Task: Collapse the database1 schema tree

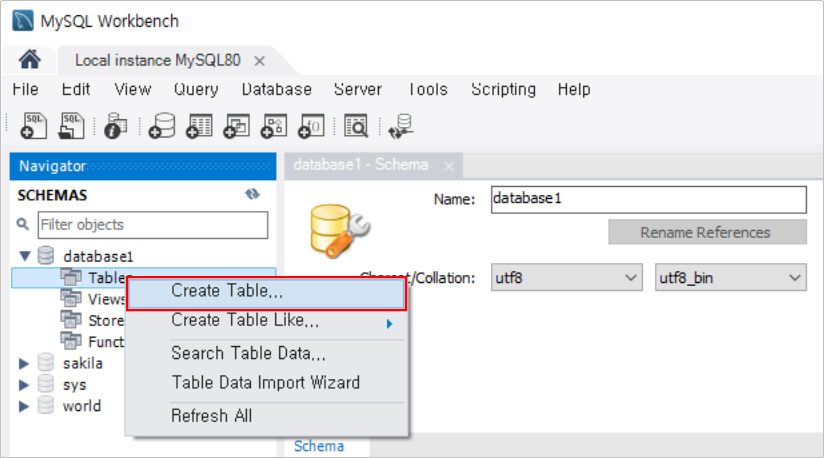Action: coord(24,256)
